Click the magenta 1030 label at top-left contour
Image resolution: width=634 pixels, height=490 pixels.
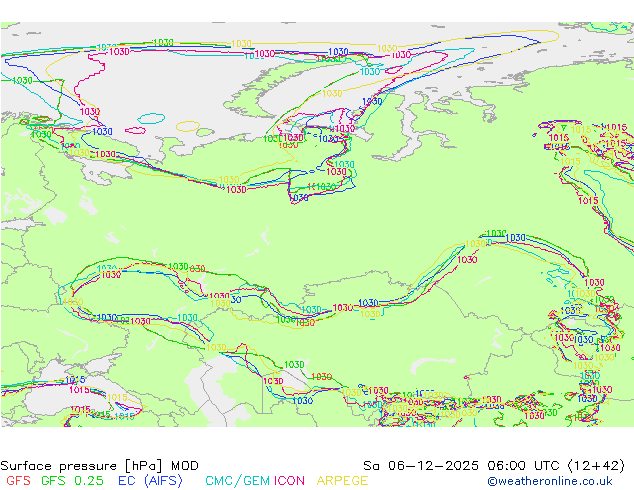tap(119, 51)
